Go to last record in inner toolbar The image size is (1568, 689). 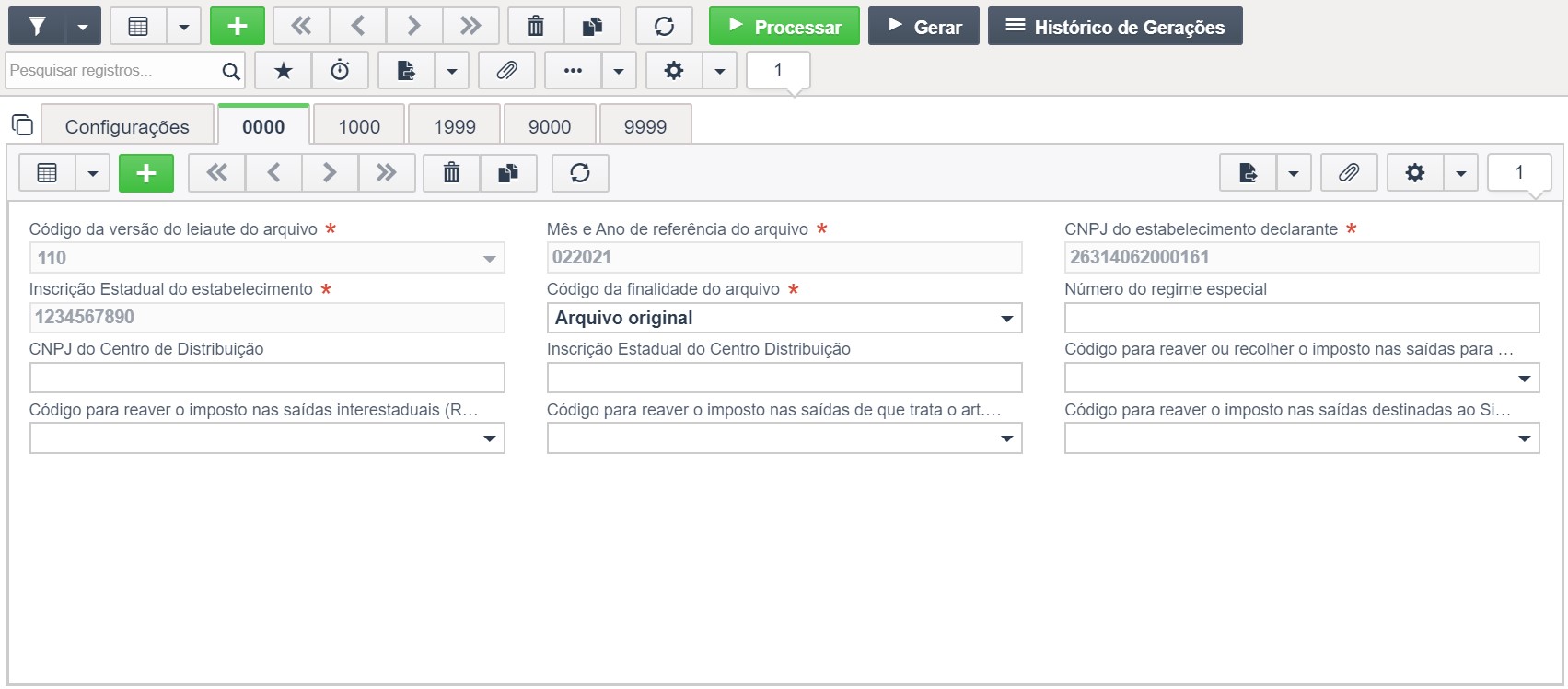387,173
